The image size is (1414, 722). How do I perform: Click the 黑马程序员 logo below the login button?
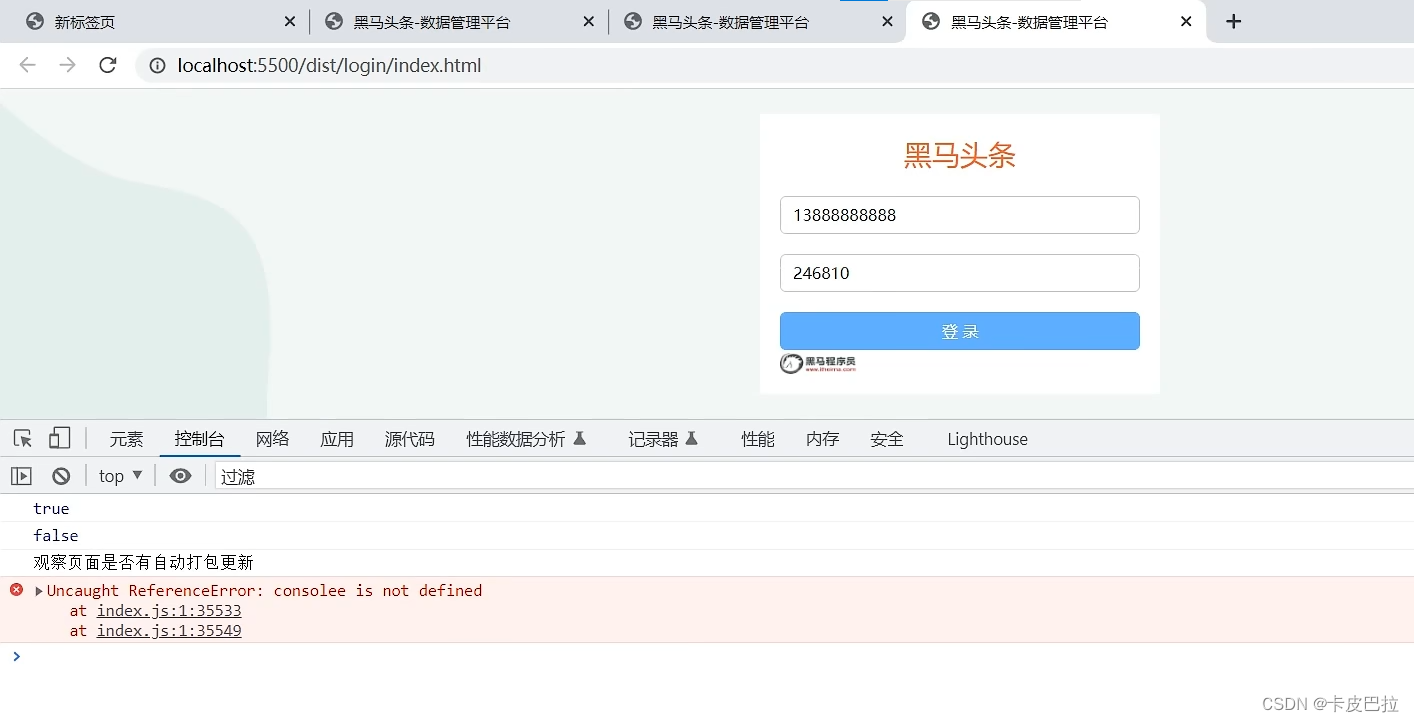click(818, 363)
